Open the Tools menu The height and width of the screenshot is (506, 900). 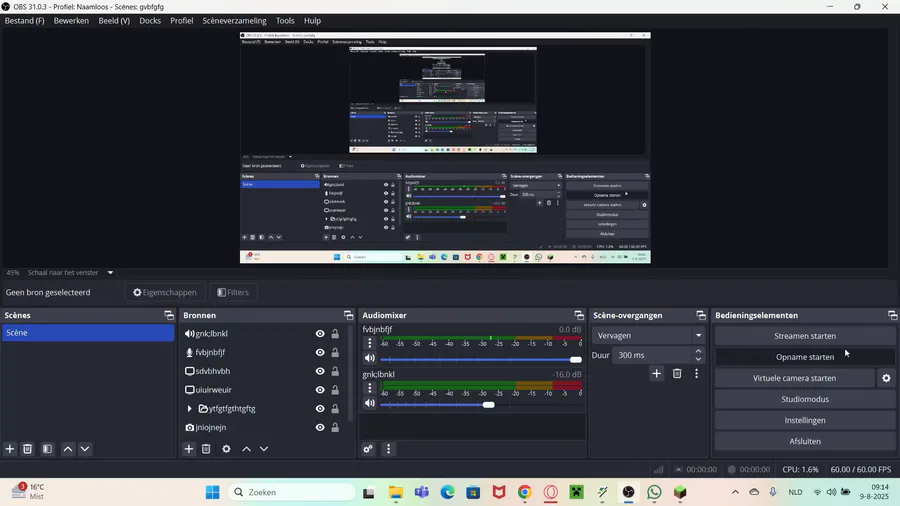285,21
